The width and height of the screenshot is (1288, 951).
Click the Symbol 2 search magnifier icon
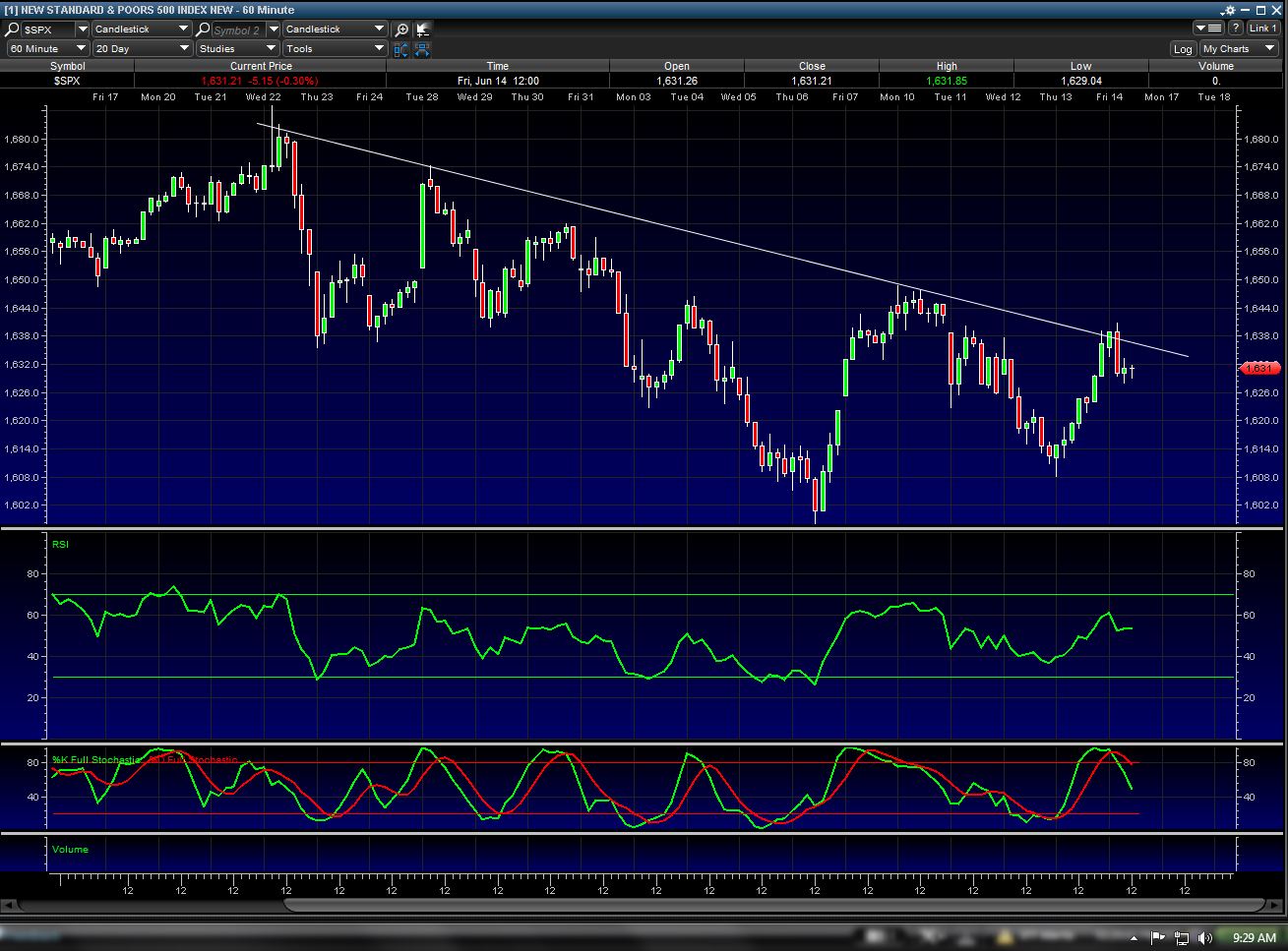click(x=203, y=30)
